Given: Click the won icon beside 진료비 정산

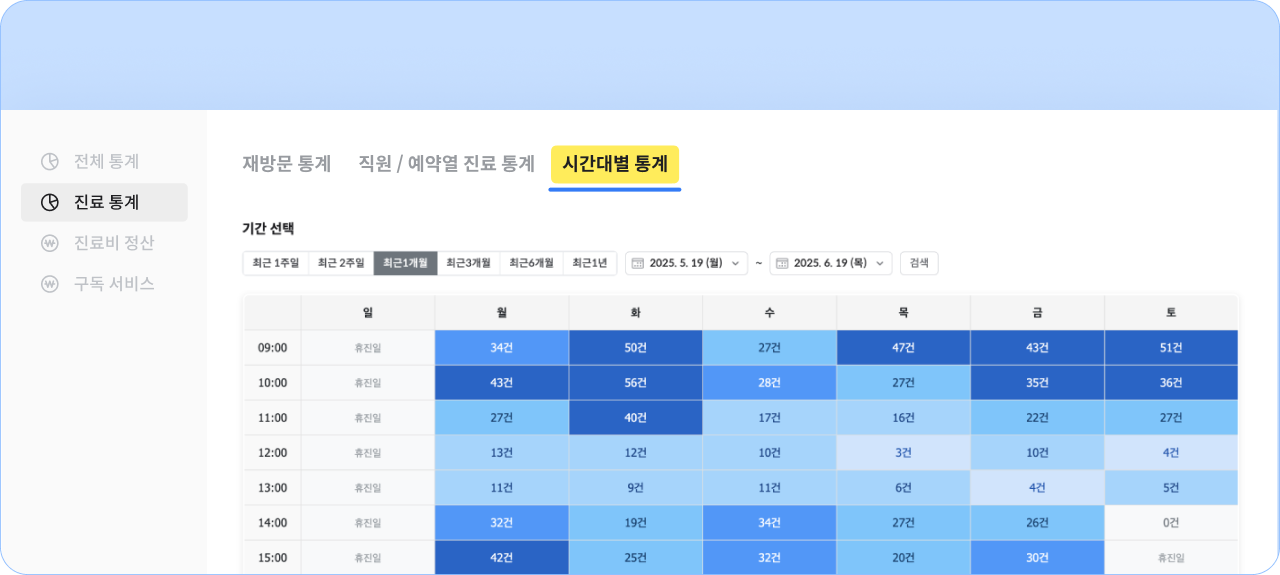Looking at the screenshot, I should point(50,243).
